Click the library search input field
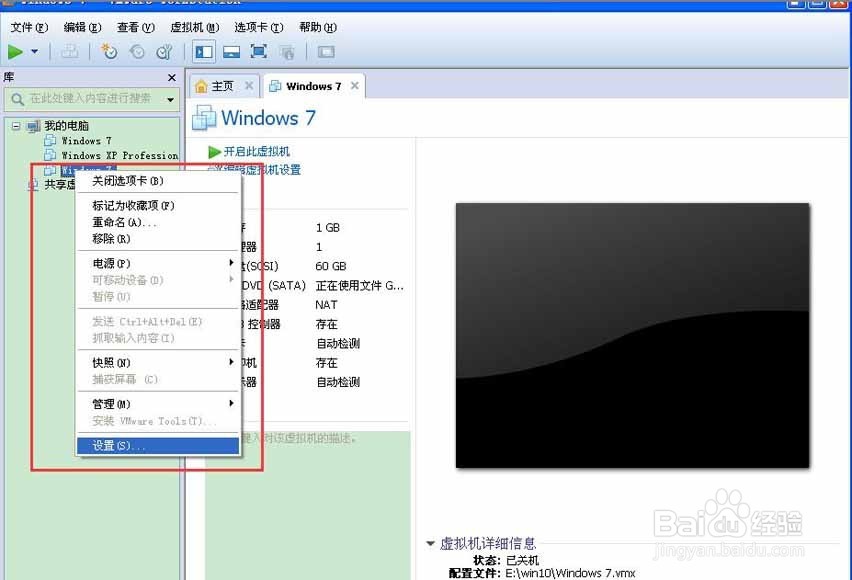 coord(90,99)
